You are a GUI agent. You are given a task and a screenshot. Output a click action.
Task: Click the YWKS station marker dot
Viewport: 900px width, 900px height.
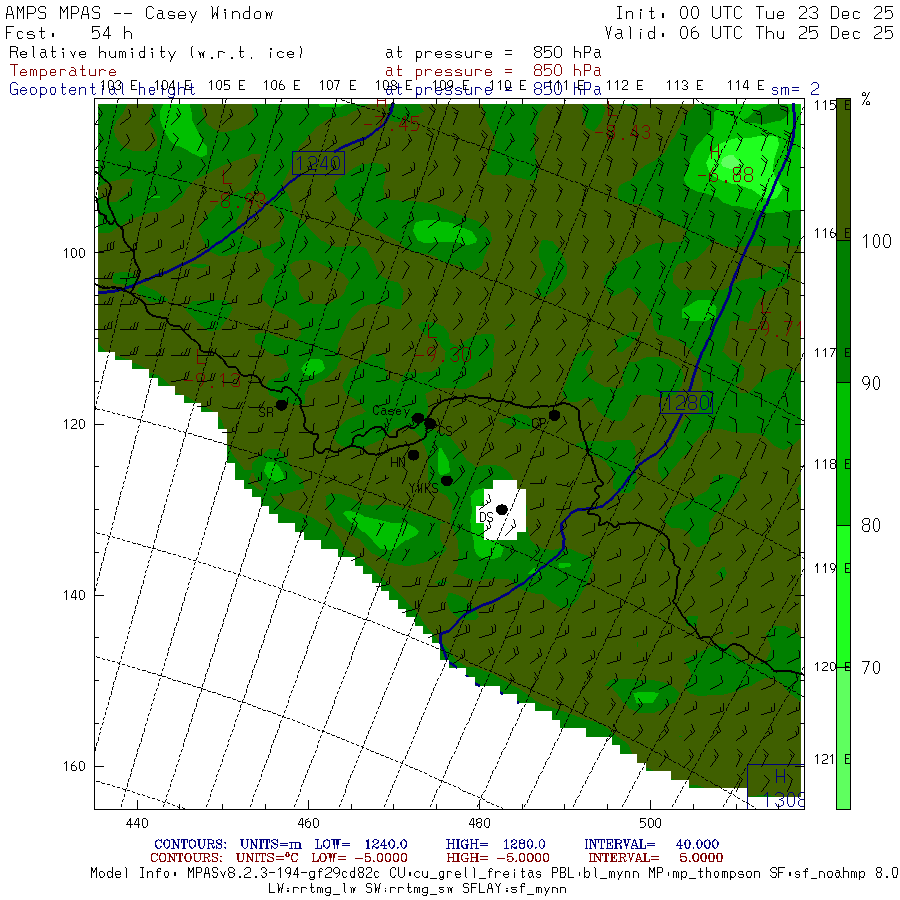[x=447, y=480]
